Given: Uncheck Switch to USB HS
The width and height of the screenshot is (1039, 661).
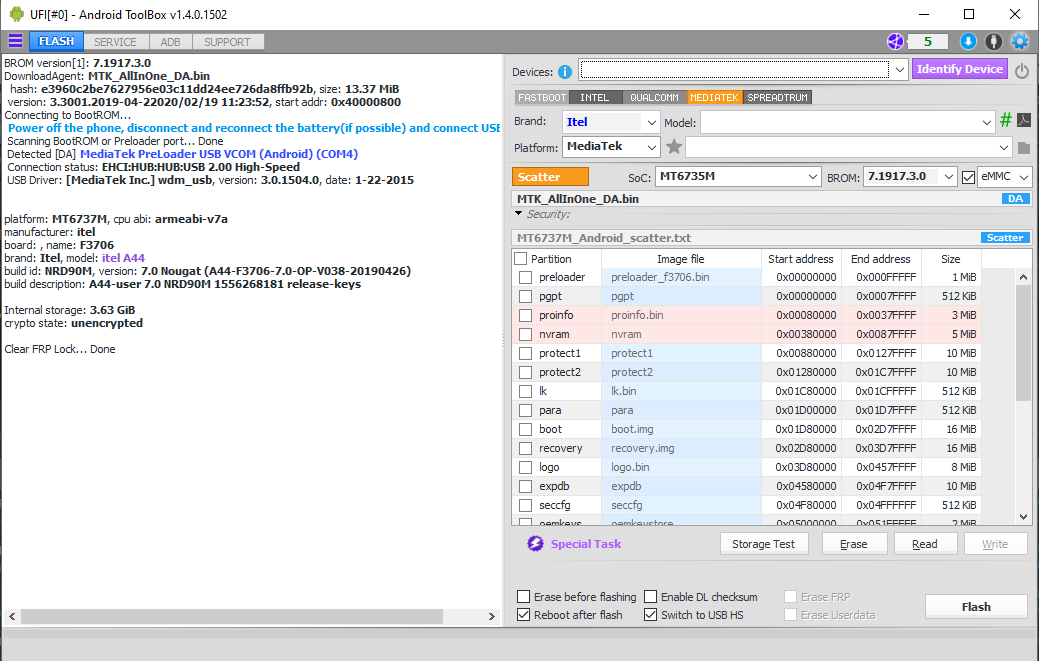Looking at the screenshot, I should tap(651, 615).
